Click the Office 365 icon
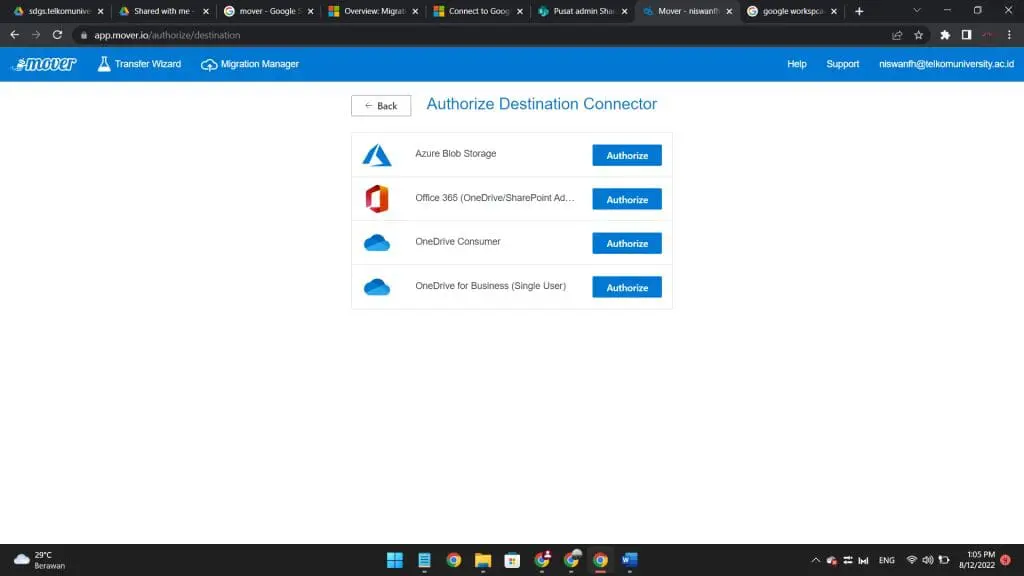This screenshot has height=576, width=1024. point(377,199)
